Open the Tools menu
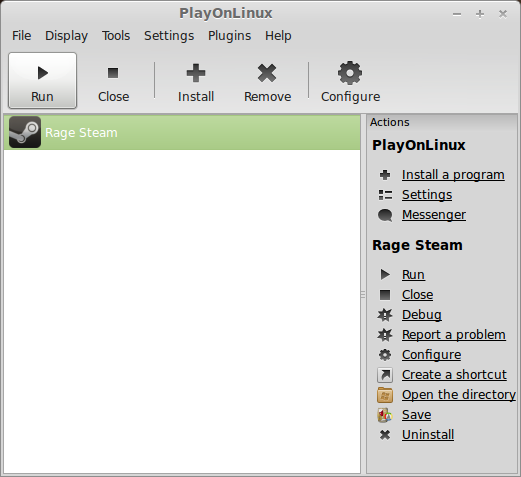Screen dimensions: 521x477 point(116,36)
